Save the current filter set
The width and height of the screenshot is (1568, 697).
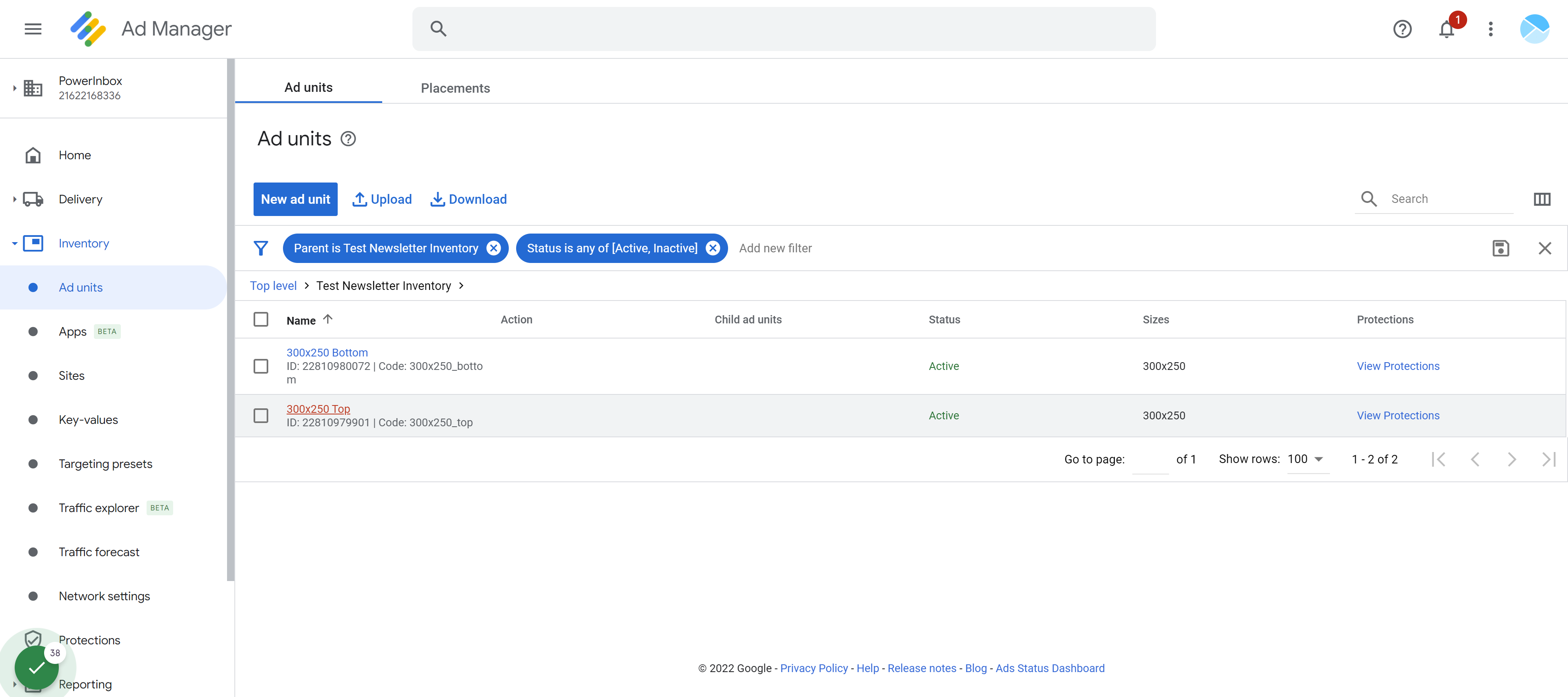[1501, 248]
